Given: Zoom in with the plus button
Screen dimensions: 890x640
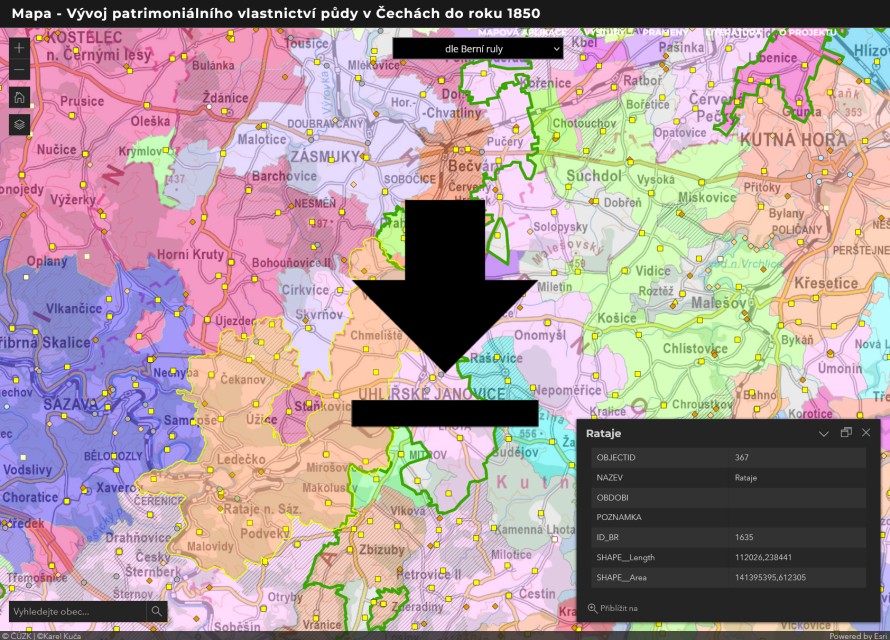Looking at the screenshot, I should [19, 47].
